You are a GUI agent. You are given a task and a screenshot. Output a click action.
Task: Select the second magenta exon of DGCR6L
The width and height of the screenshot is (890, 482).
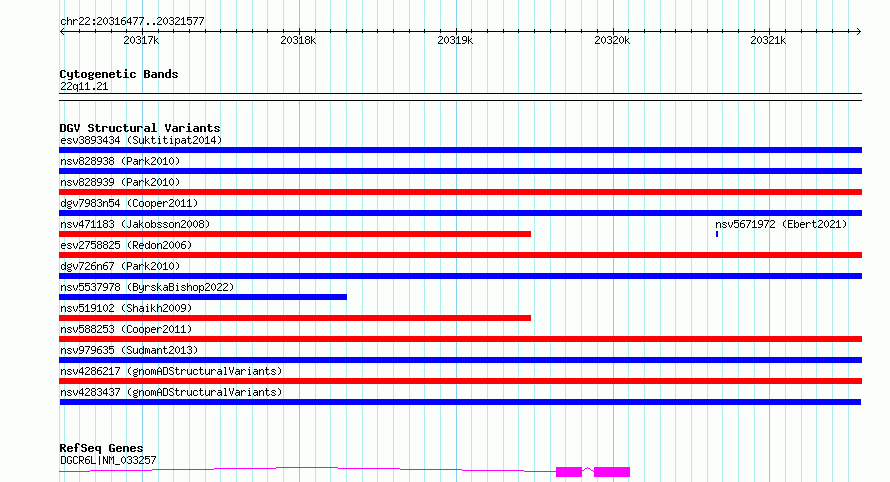tap(612, 472)
